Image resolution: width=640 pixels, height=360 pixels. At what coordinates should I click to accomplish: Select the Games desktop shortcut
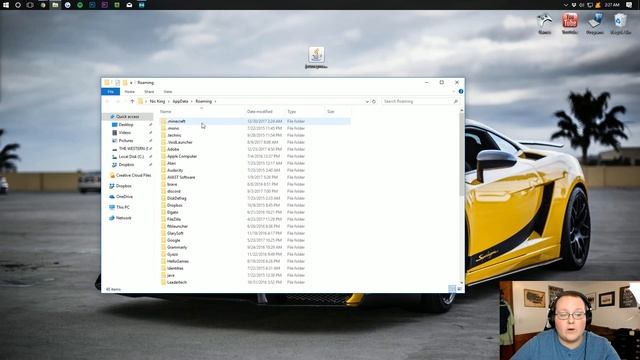click(544, 24)
